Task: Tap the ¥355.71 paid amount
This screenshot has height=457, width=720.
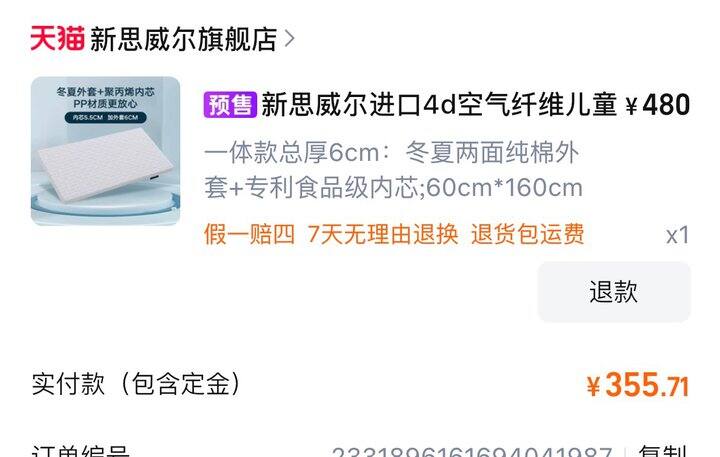Action: [x=638, y=385]
